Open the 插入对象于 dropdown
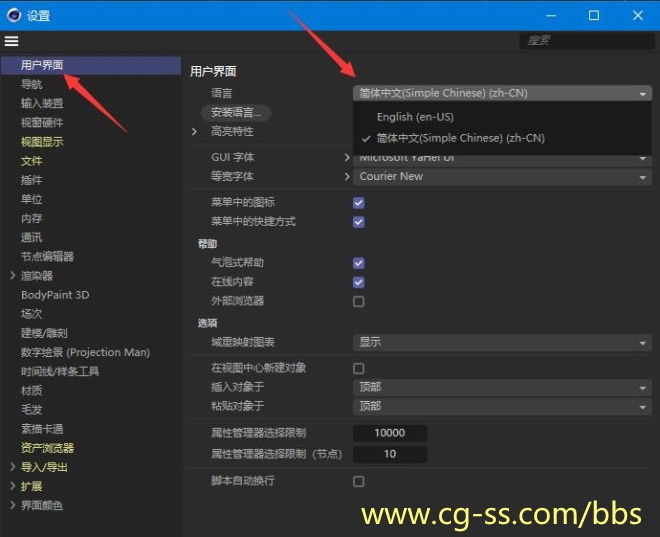The width and height of the screenshot is (660, 537). pyautogui.click(x=502, y=387)
